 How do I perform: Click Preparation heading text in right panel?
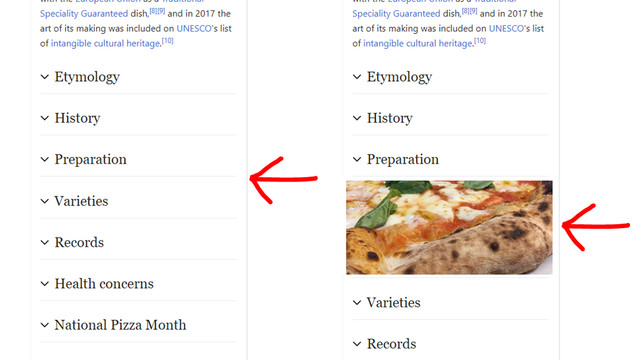click(403, 159)
